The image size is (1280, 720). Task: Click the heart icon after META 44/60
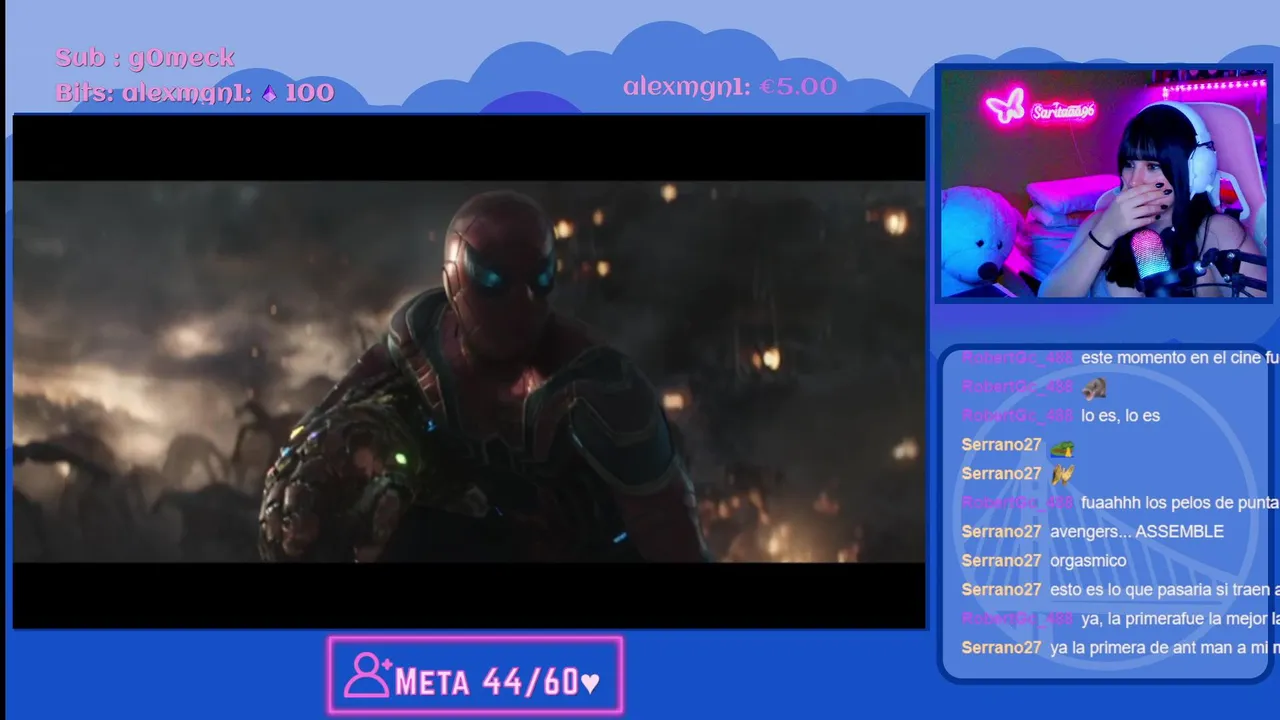click(x=590, y=684)
